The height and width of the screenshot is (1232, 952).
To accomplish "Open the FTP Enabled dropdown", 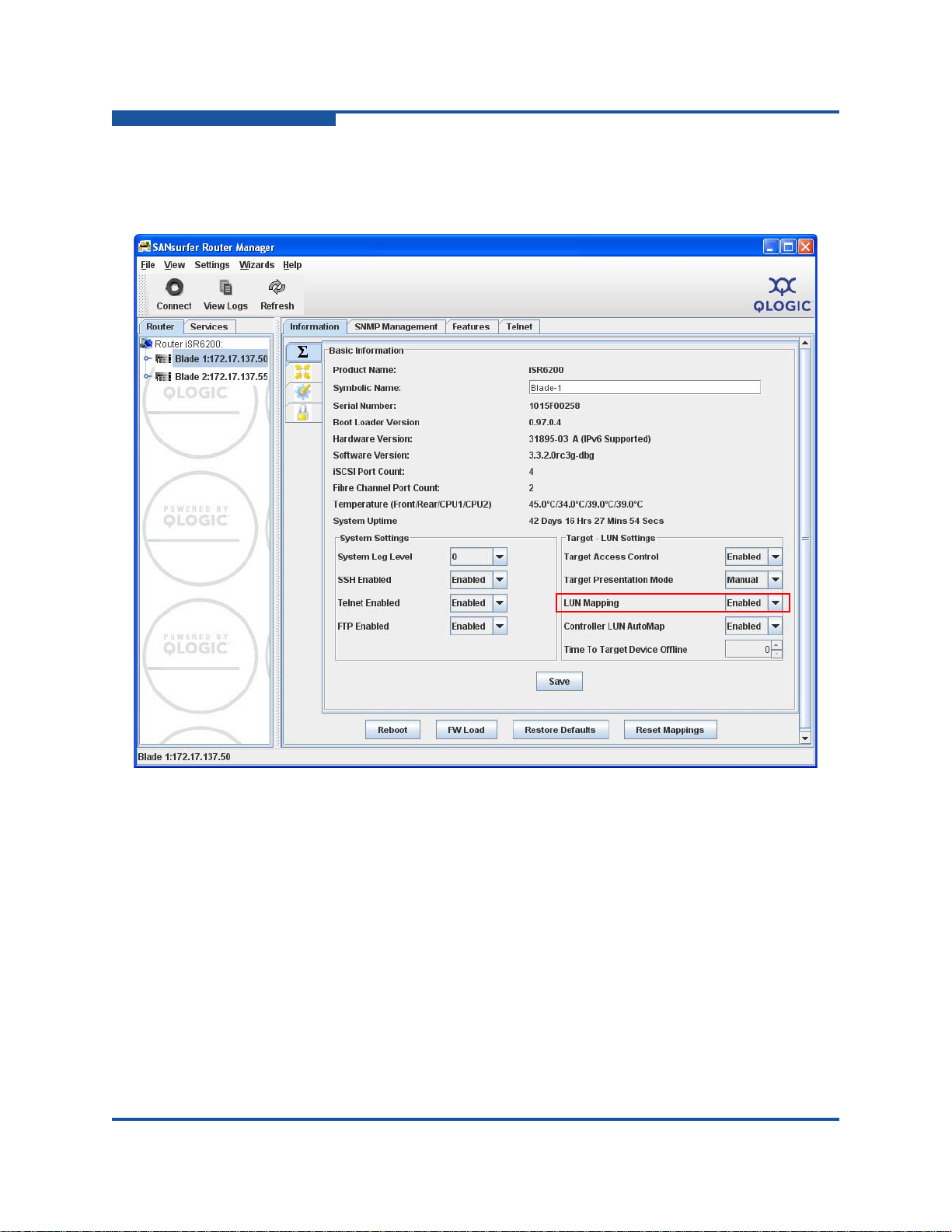I will click(500, 626).
